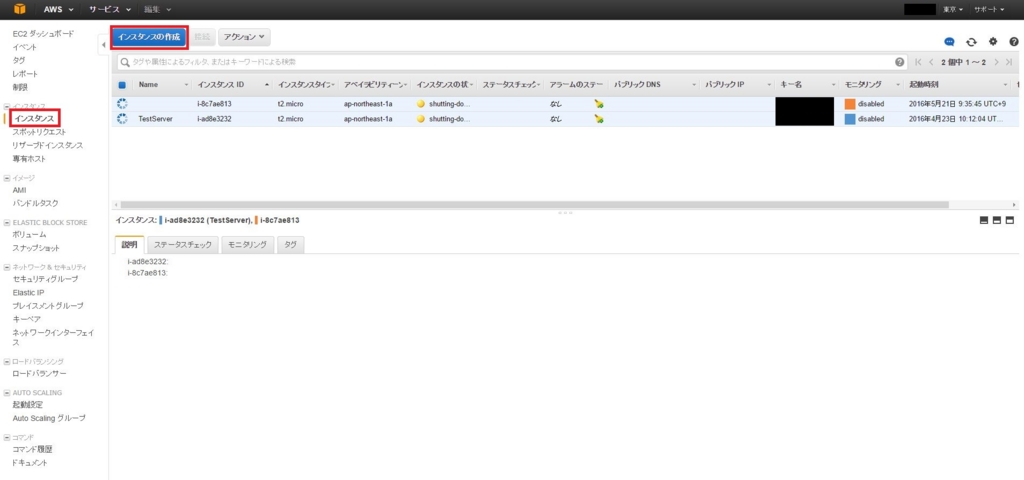This screenshot has height=480, width=1024.
Task: Open the 東京 region dropdown
Action: pos(953,10)
